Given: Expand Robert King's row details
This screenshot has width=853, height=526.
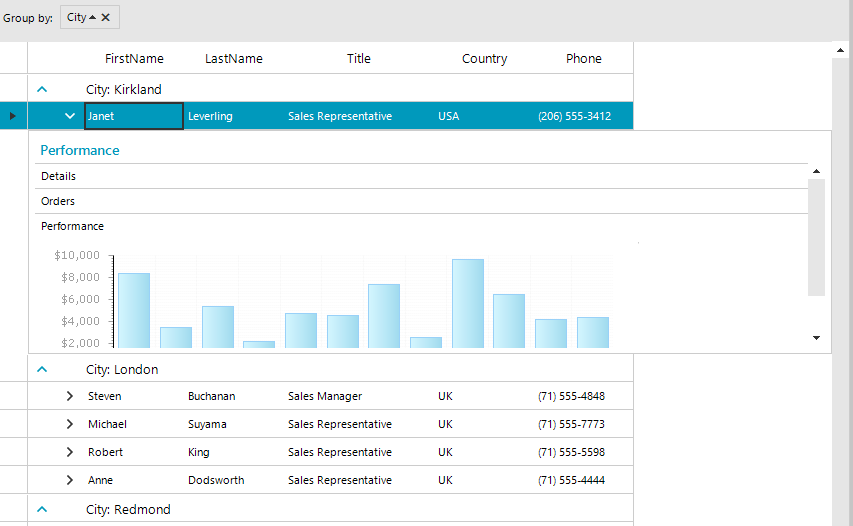Looking at the screenshot, I should tap(70, 452).
